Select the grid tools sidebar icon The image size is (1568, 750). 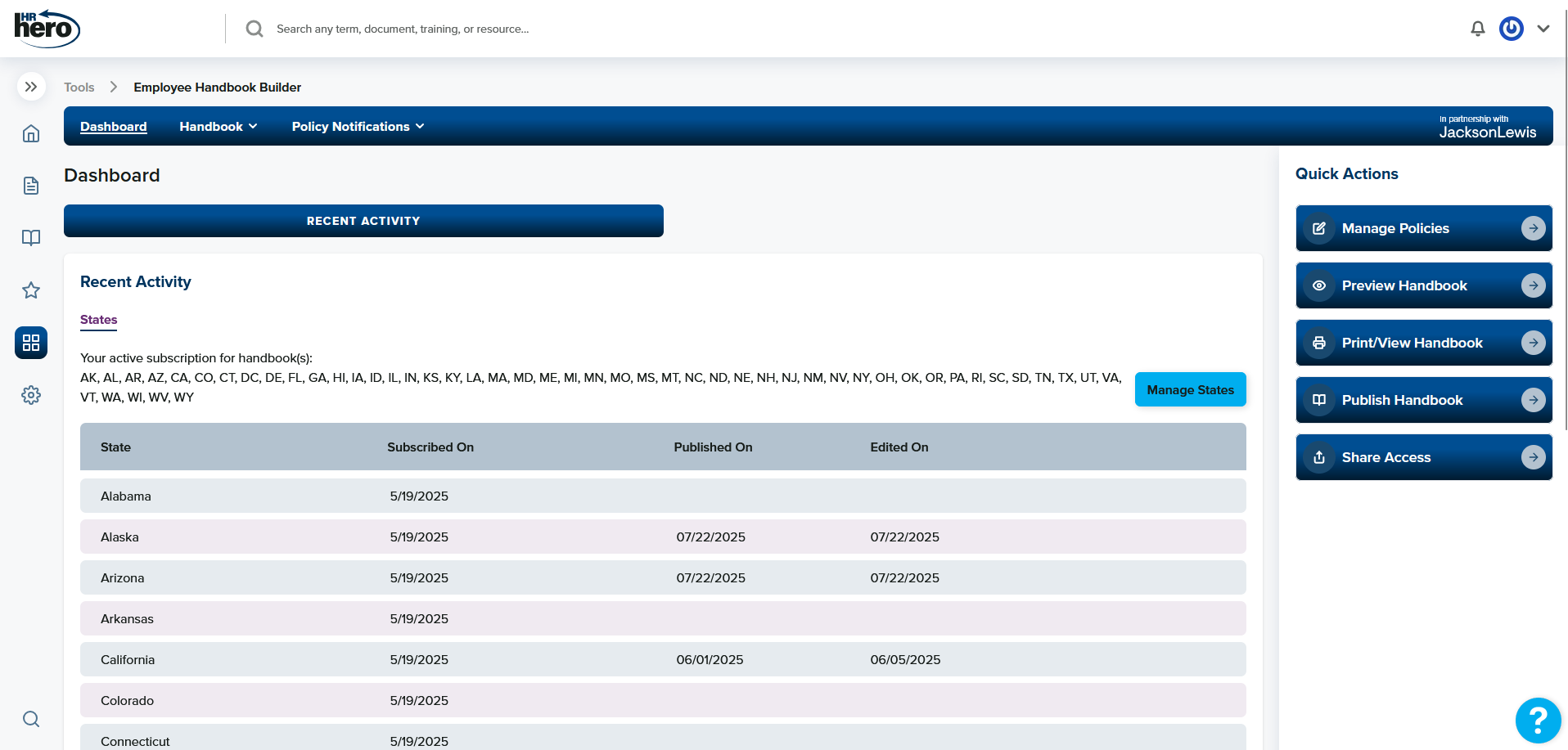[31, 343]
